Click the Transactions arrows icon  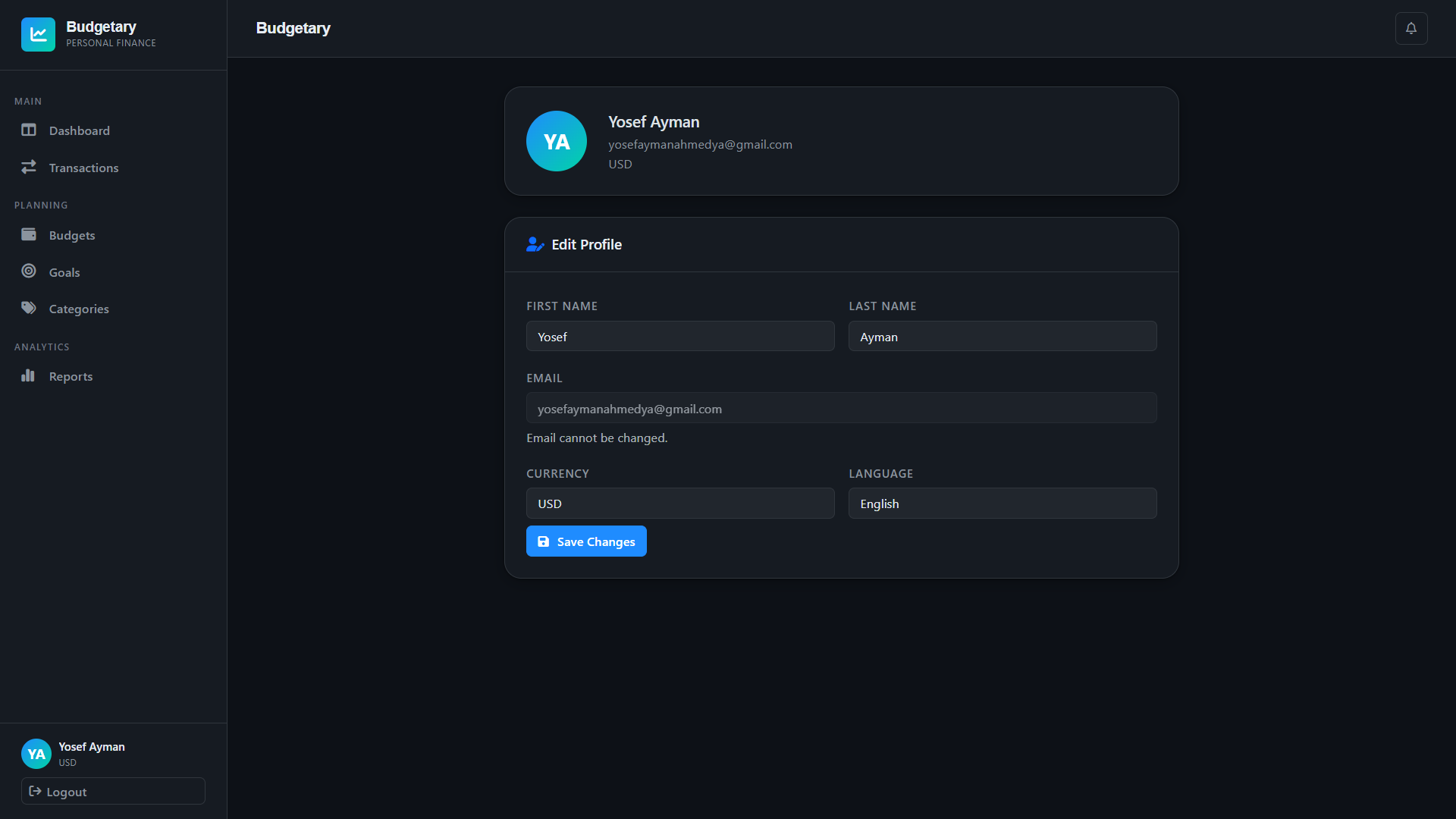tap(29, 167)
